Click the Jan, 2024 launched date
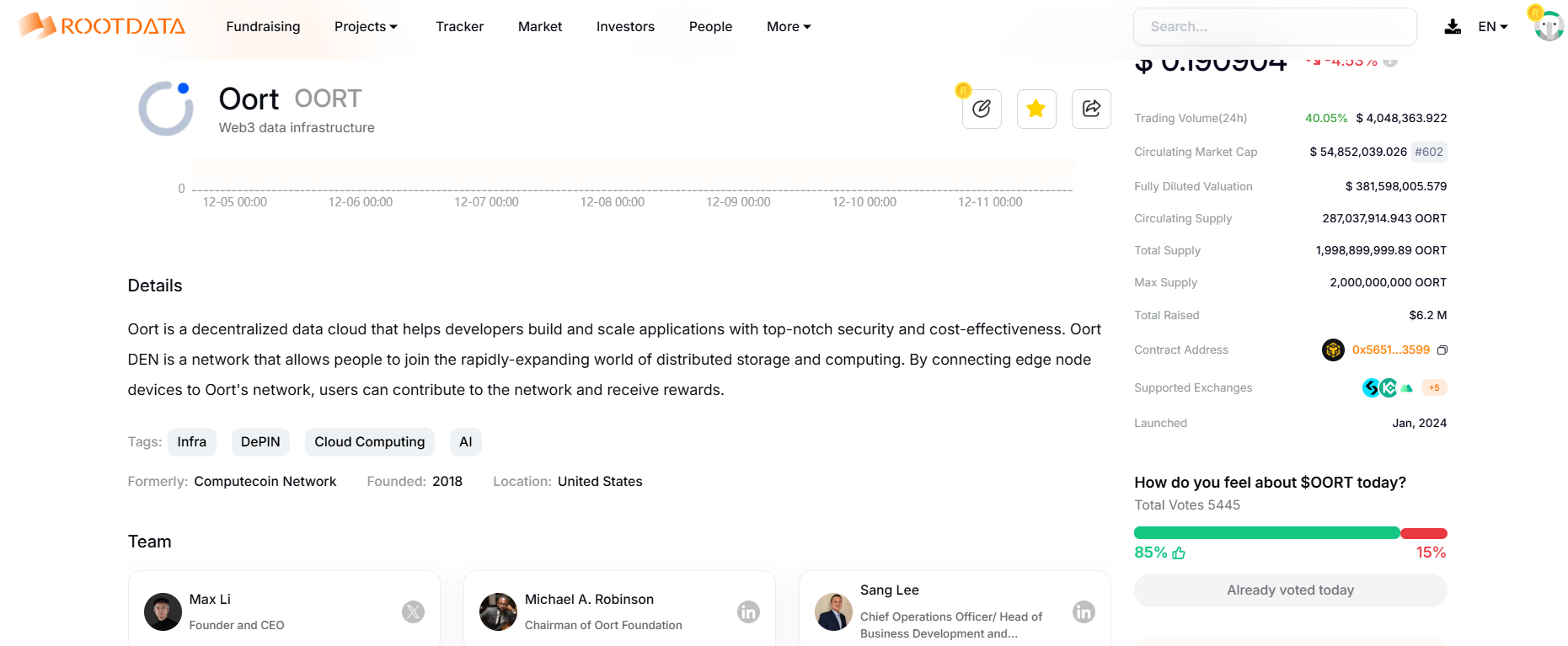This screenshot has height=646, width=1568. [x=1420, y=423]
